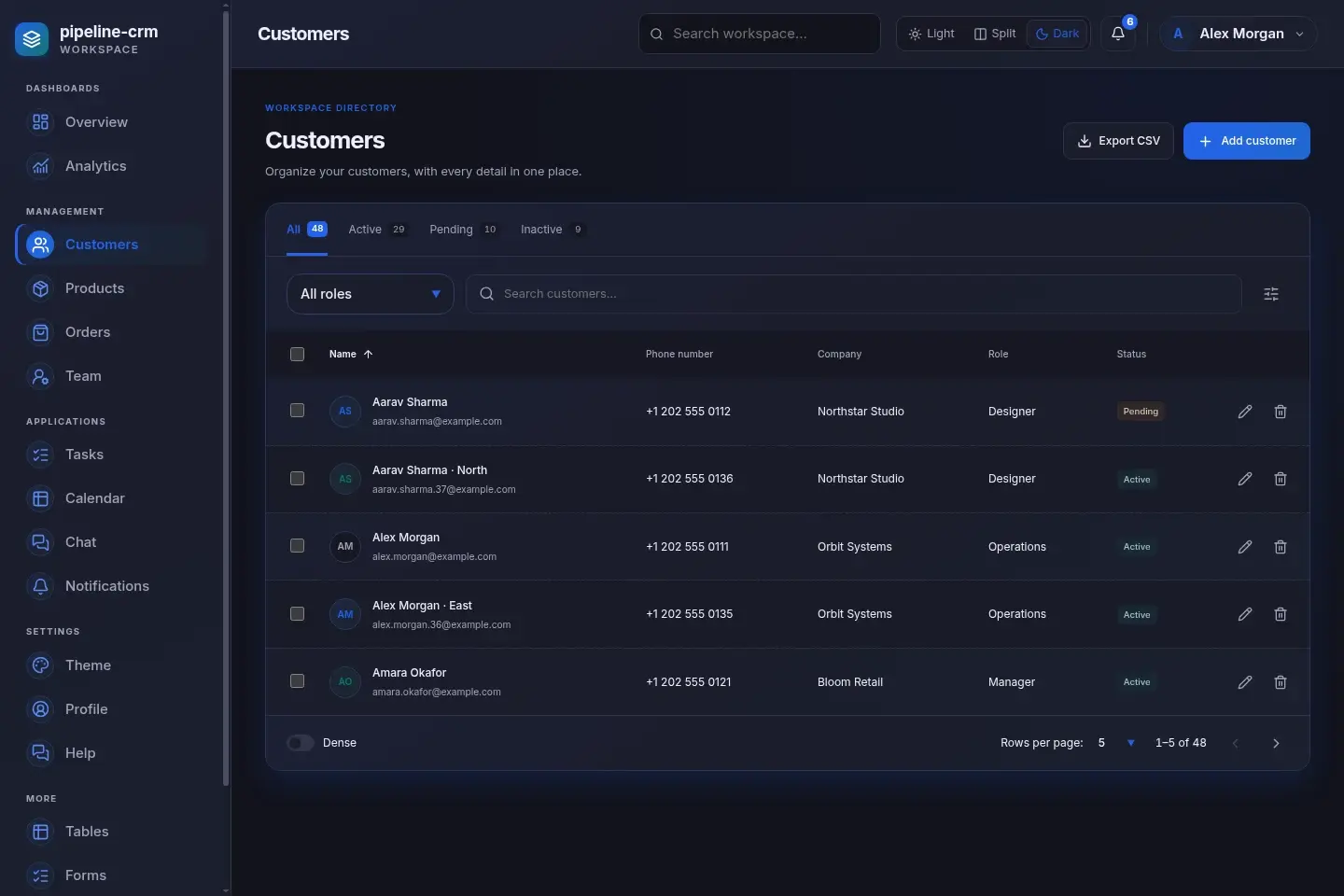1344x896 pixels.
Task: Expand the Alex Morgan user menu
Action: [x=1239, y=34]
